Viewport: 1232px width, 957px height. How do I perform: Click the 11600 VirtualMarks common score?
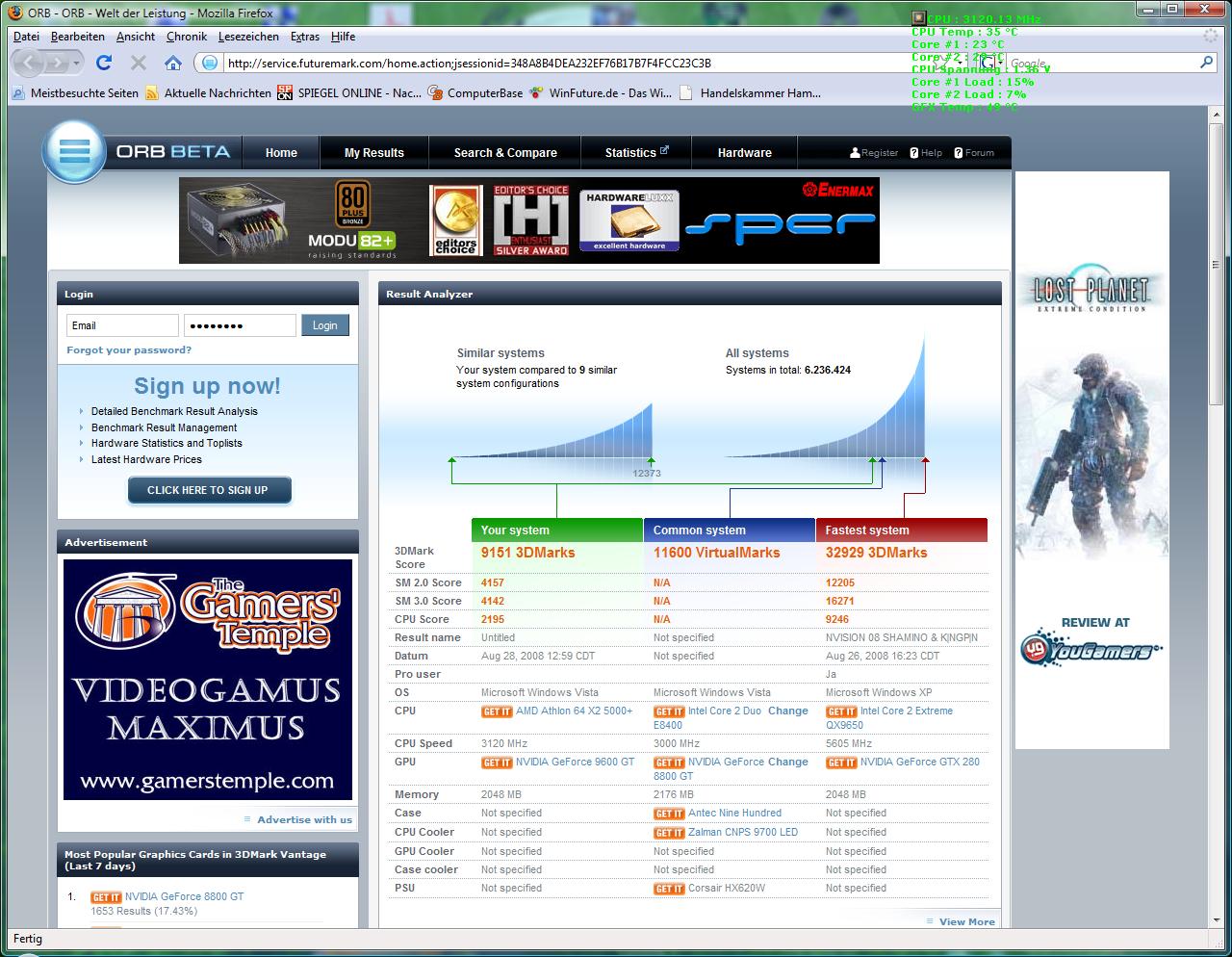pyautogui.click(x=717, y=553)
